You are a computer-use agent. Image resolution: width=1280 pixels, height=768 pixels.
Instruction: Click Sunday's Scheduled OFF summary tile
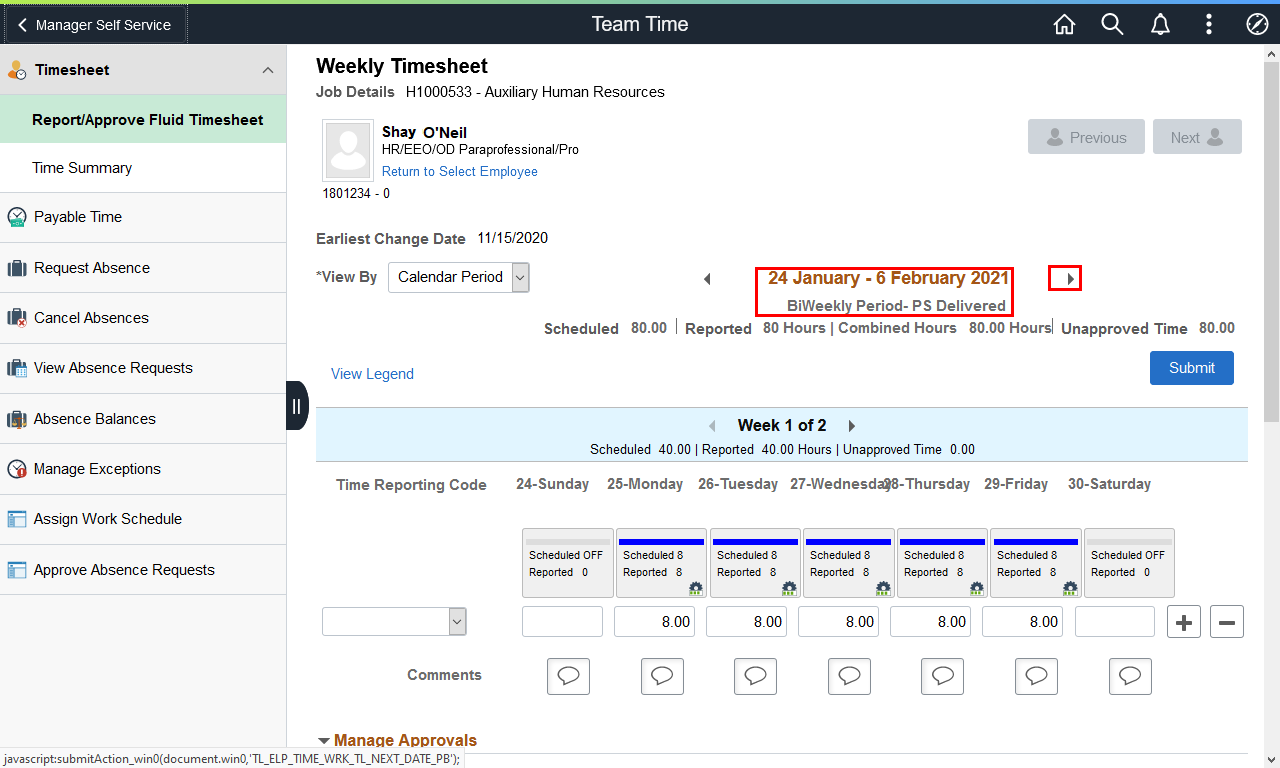click(568, 563)
